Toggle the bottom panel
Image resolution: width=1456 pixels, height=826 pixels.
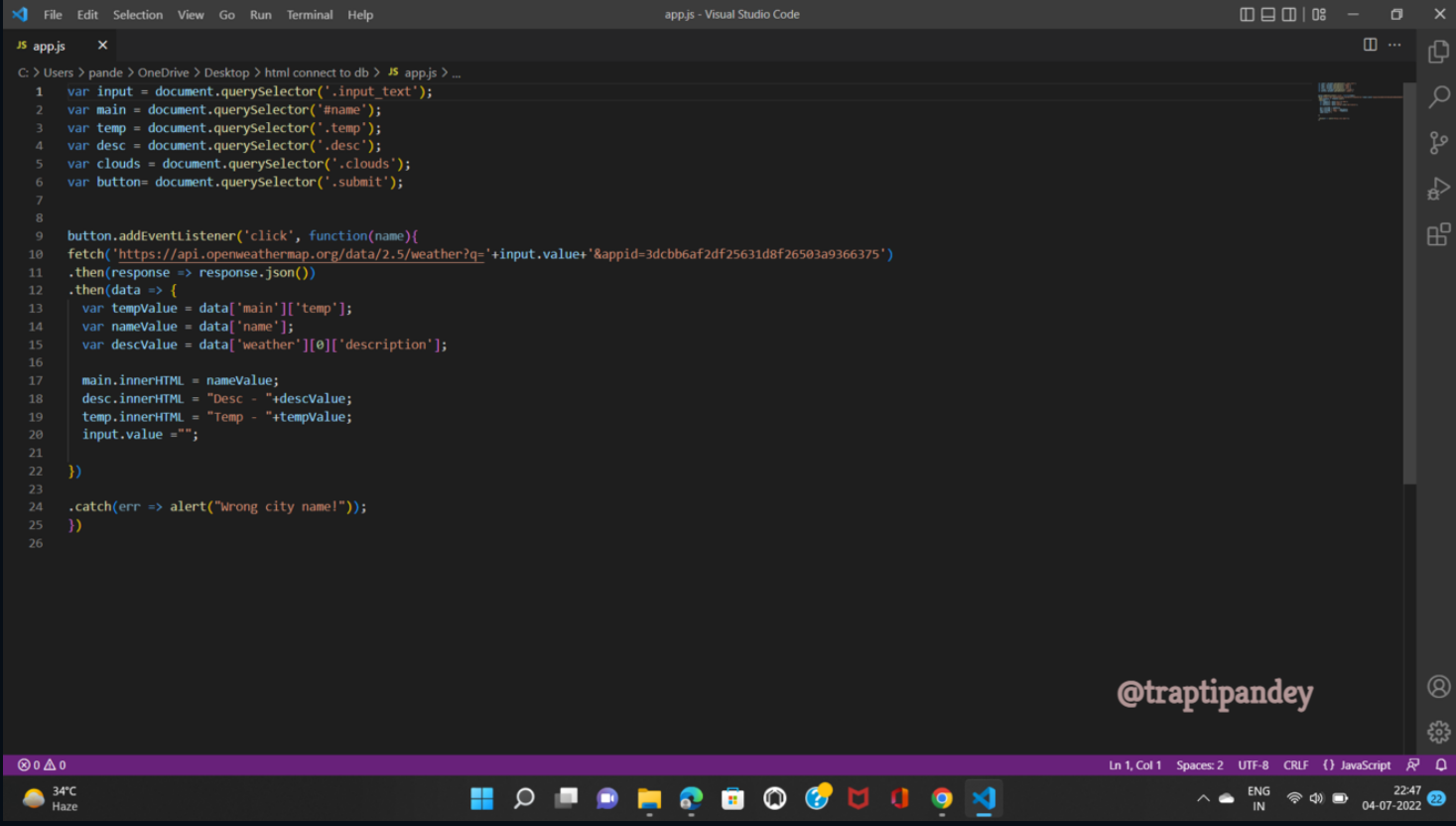click(x=1267, y=14)
